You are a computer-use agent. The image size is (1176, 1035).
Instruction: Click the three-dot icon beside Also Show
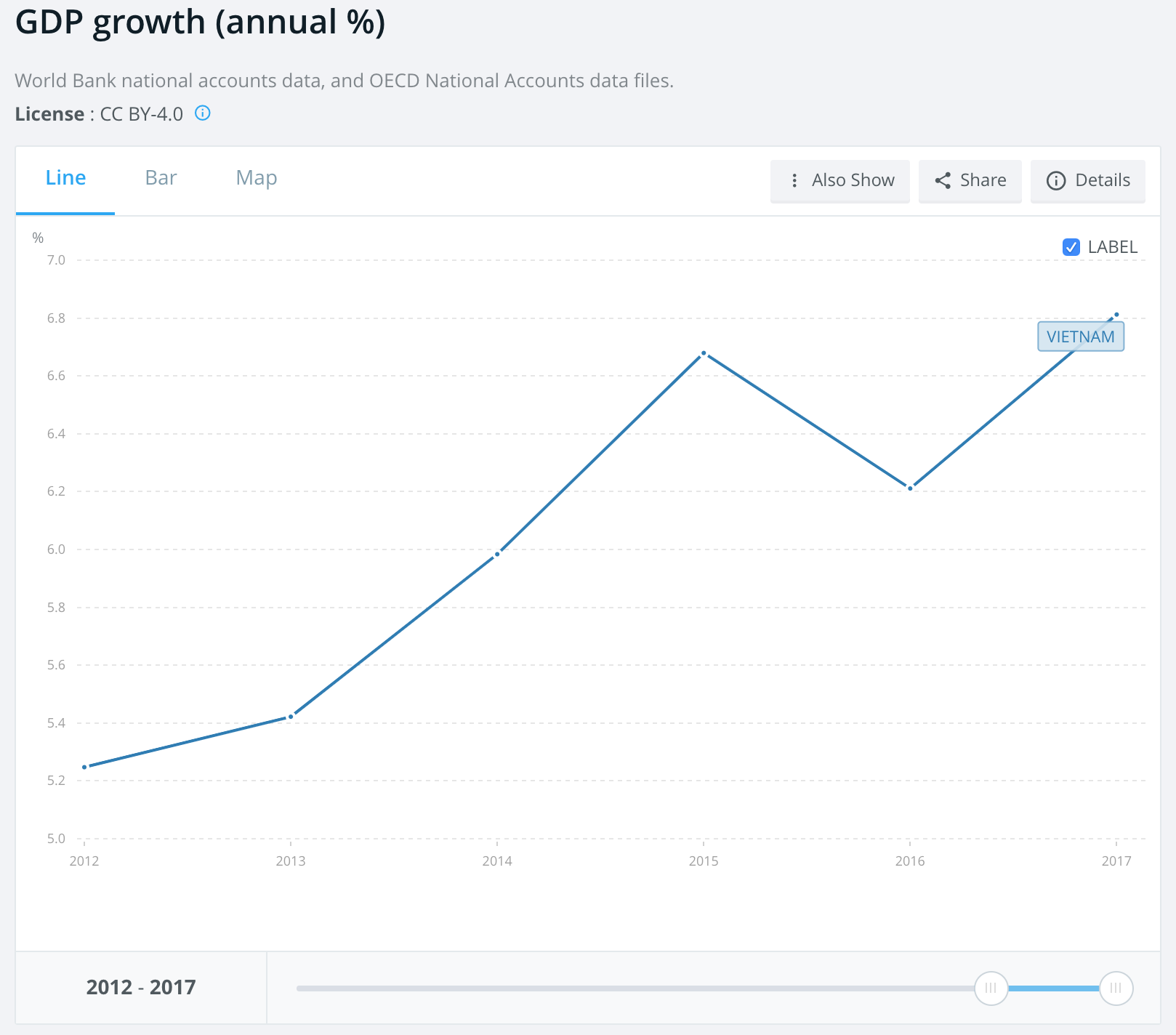[794, 180]
